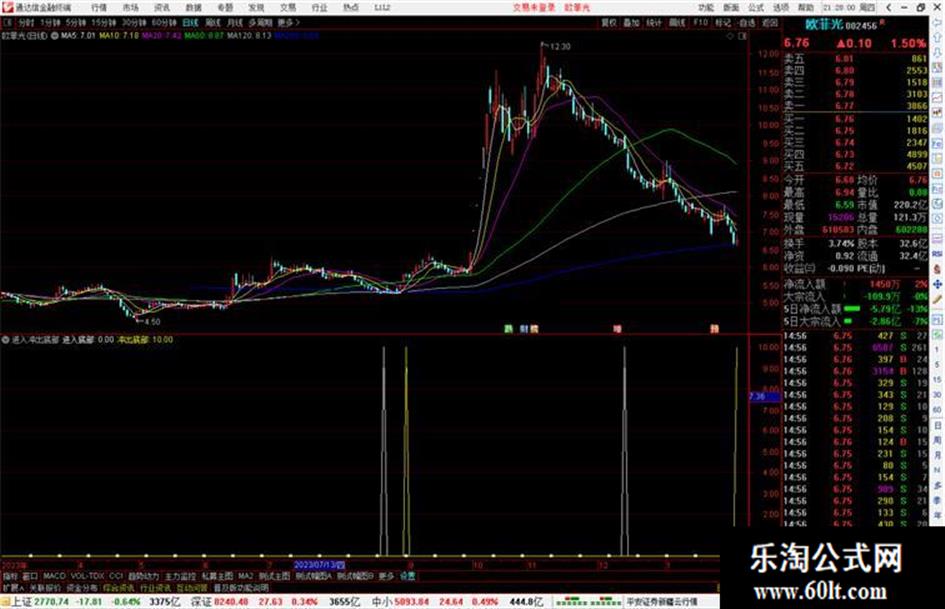Select the 趋势动力 indicator tab
945x609 pixels.
click(x=143, y=576)
